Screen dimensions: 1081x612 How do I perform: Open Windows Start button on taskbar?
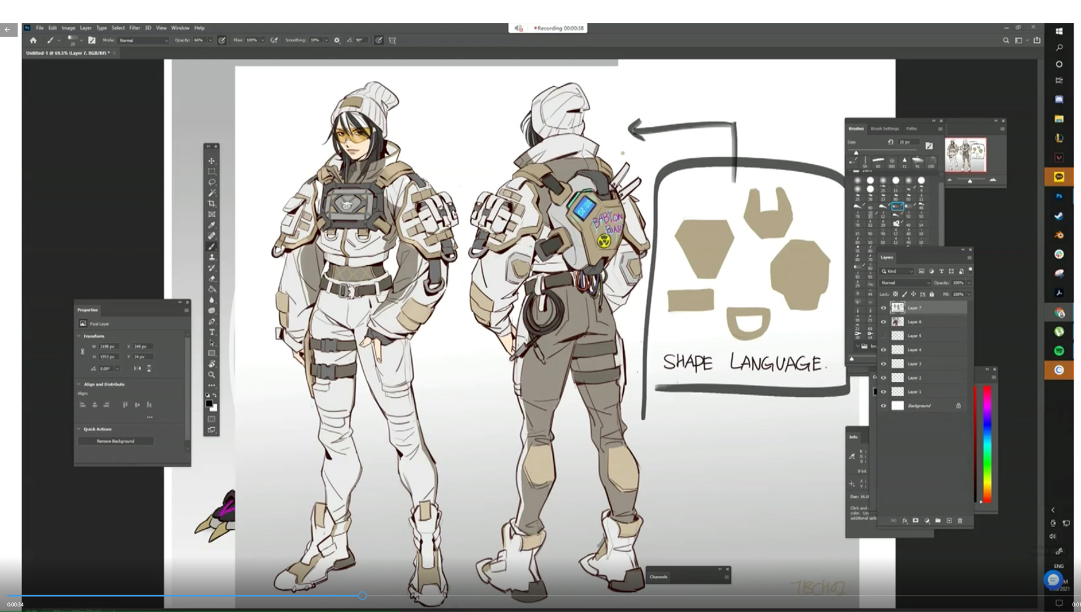1059,31
